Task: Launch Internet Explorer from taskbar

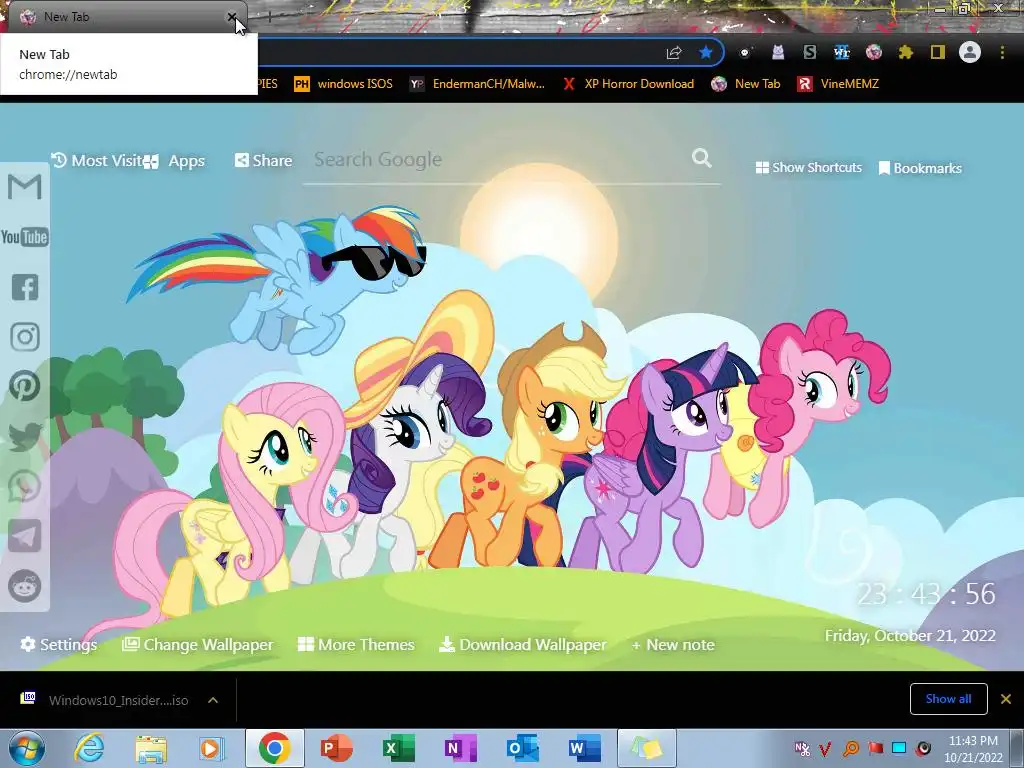Action: (x=89, y=748)
